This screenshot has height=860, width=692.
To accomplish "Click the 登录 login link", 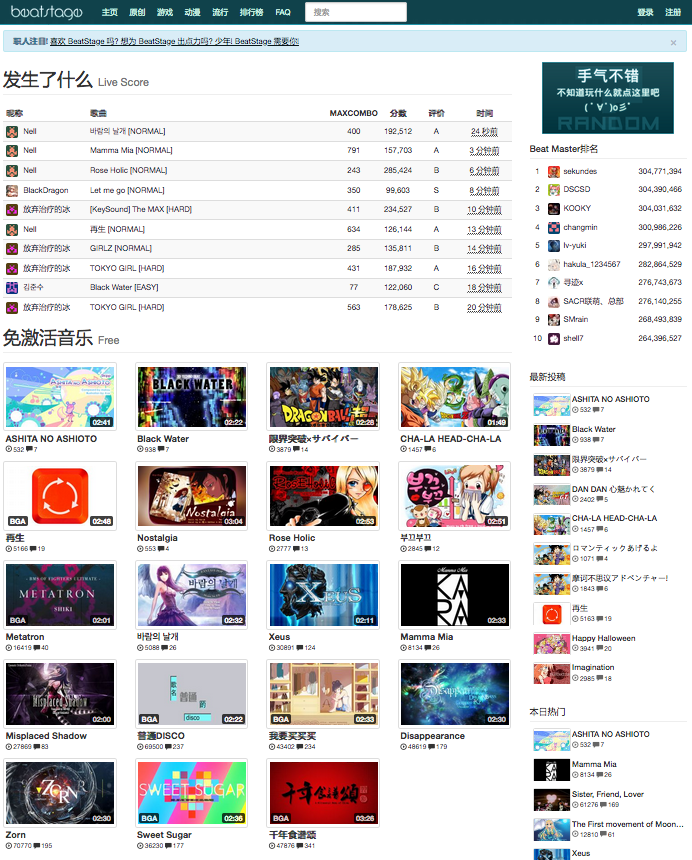I will (x=645, y=12).
